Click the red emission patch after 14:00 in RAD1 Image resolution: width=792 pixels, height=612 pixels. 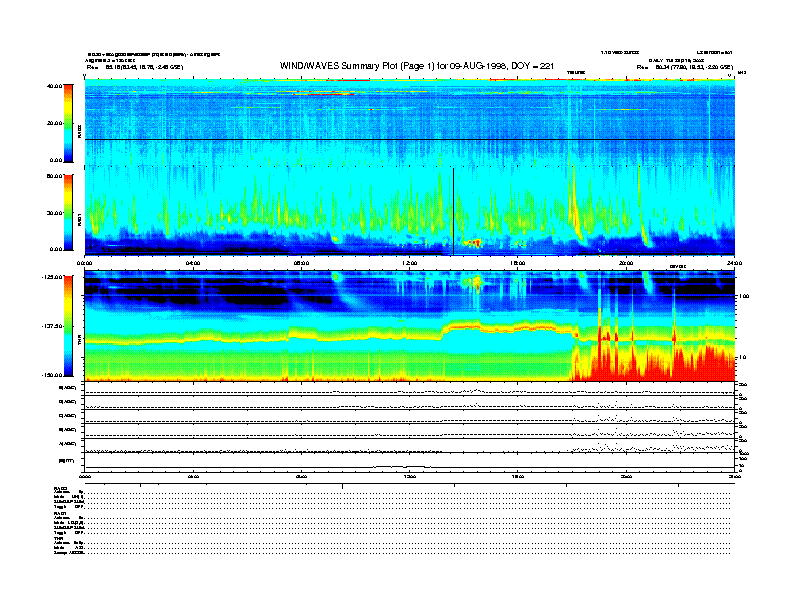473,243
